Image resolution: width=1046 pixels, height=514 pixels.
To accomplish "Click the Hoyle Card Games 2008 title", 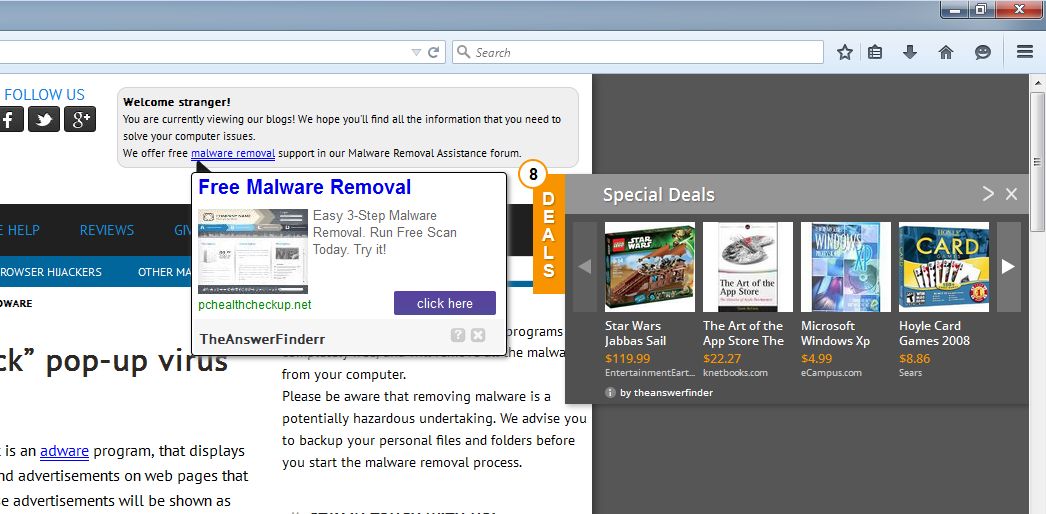I will point(935,333).
